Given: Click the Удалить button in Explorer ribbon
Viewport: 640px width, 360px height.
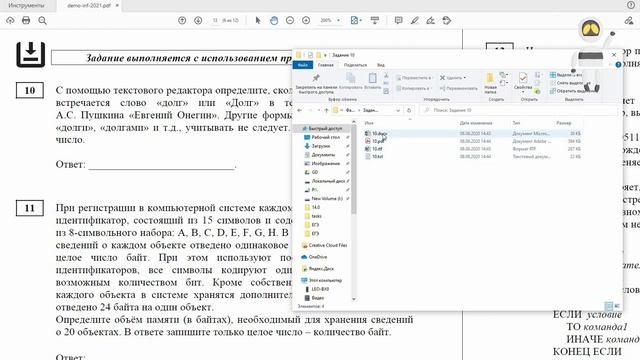Looking at the screenshot, I should click(x=453, y=78).
